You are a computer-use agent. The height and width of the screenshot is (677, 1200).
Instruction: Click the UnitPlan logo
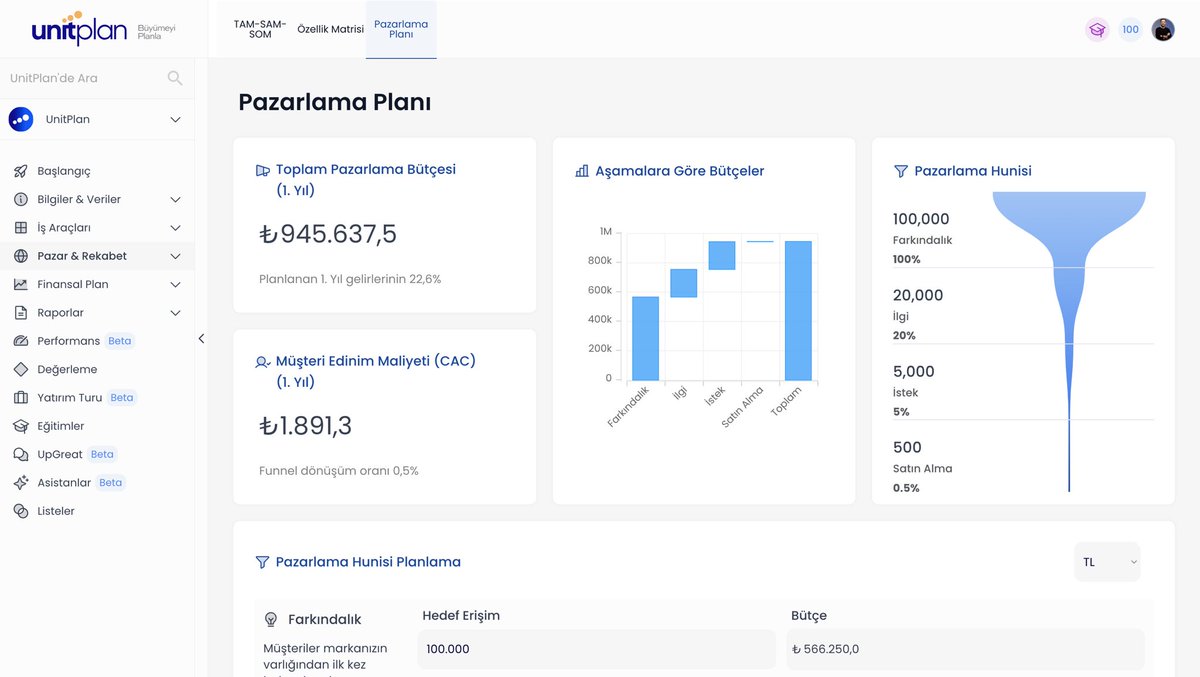click(x=79, y=29)
